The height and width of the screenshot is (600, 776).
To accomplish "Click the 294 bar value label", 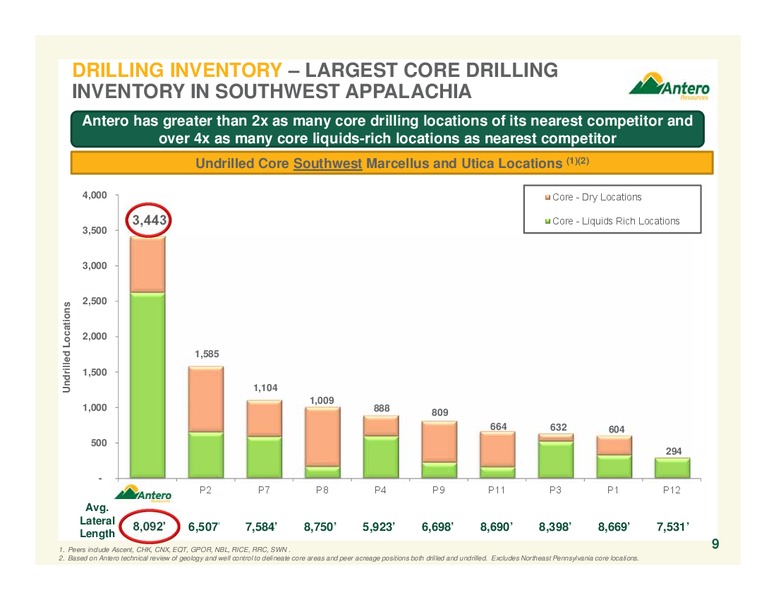I will click(674, 451).
